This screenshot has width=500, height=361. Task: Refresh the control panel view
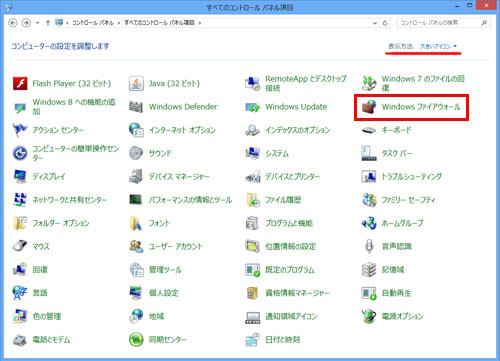pyautogui.click(x=385, y=23)
